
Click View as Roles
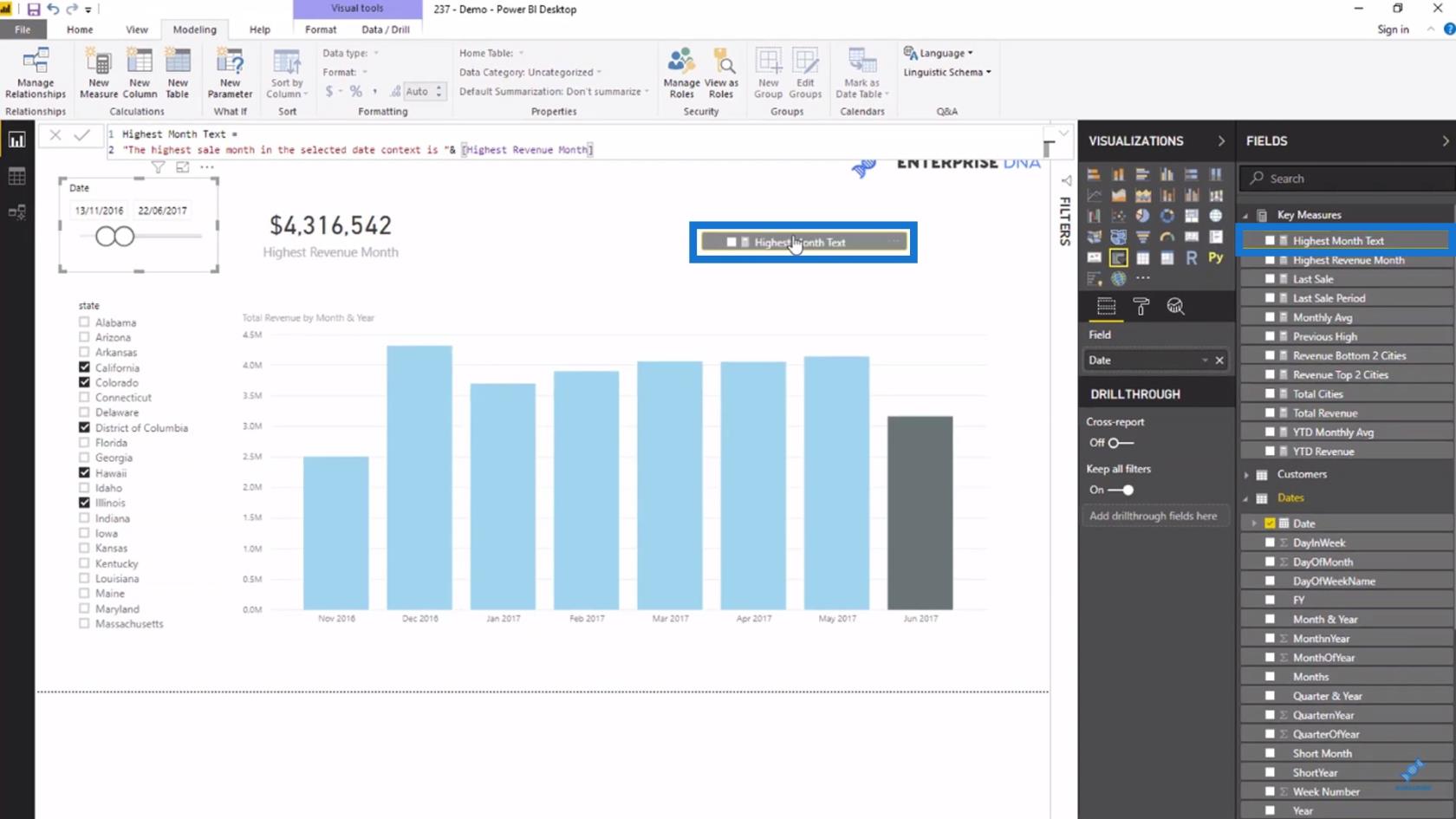coord(721,74)
